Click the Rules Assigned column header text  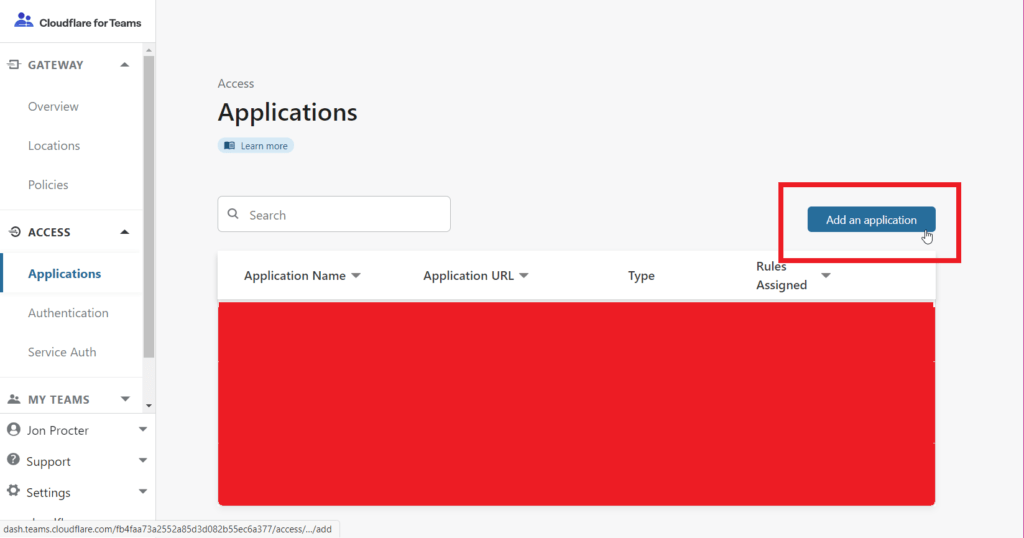click(x=782, y=276)
